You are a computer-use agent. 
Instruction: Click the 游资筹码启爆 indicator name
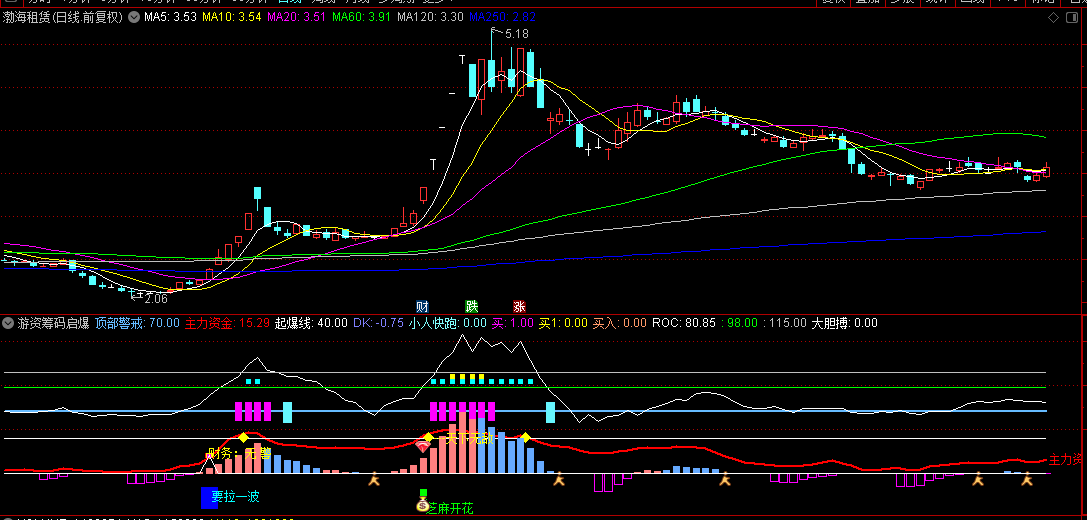54,323
